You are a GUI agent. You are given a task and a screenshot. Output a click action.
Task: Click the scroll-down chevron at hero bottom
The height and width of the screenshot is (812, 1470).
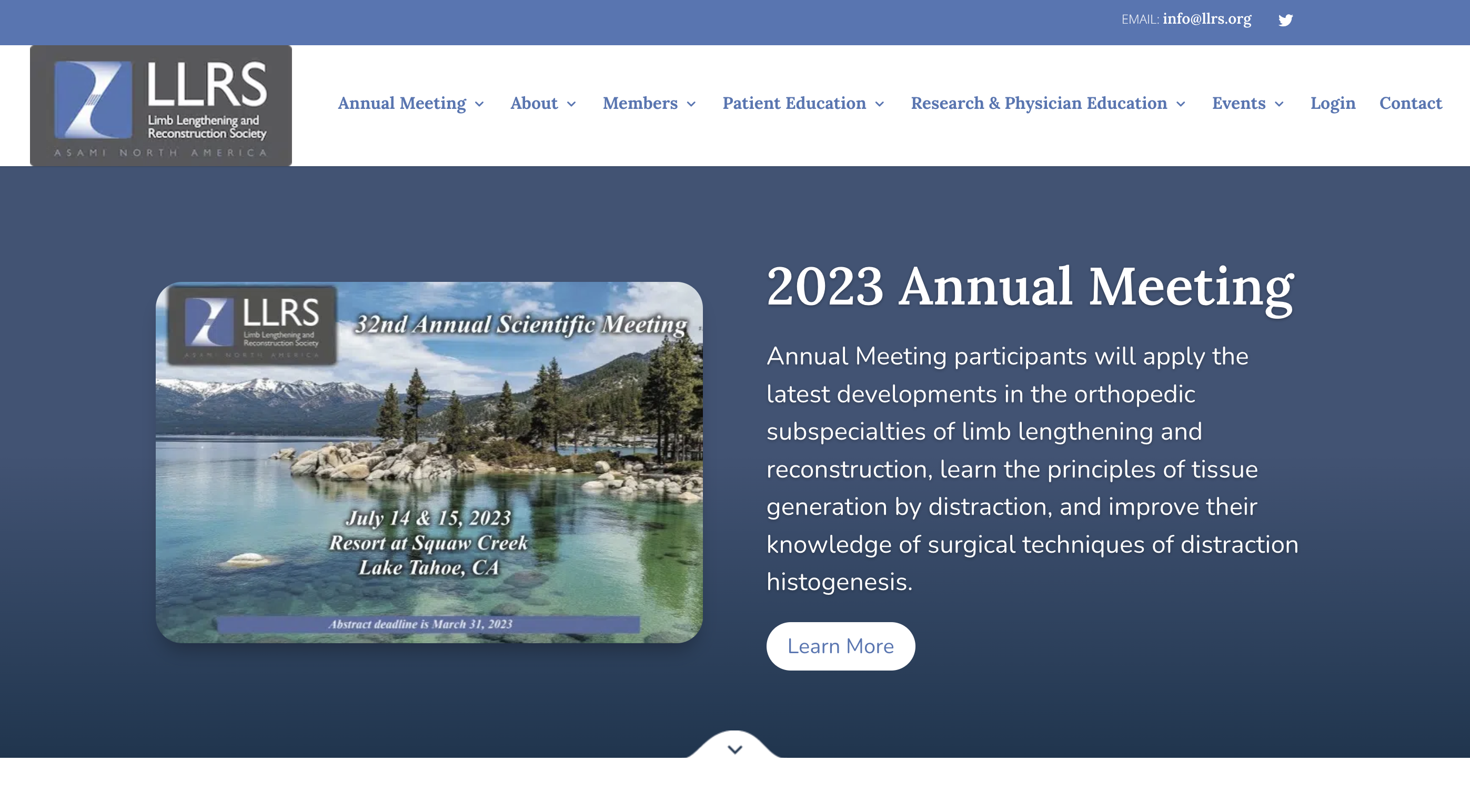[x=735, y=749]
